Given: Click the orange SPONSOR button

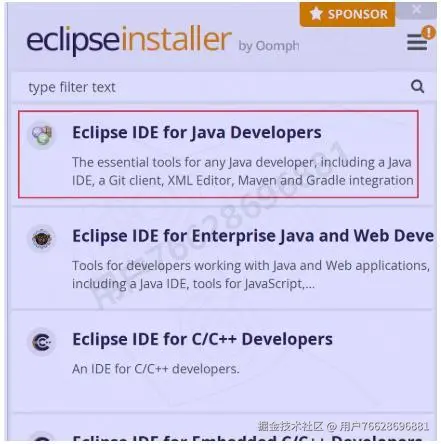Looking at the screenshot, I should [347, 14].
